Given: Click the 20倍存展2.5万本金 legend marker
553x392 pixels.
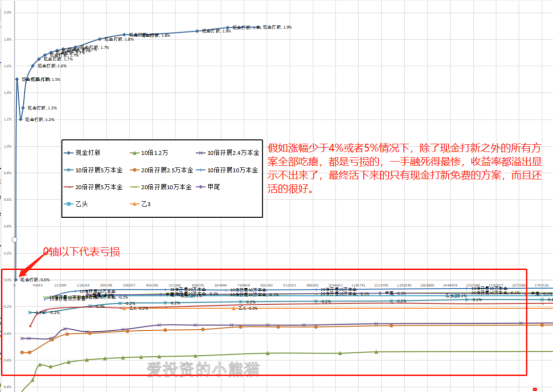Looking at the screenshot, I should click(134, 170).
